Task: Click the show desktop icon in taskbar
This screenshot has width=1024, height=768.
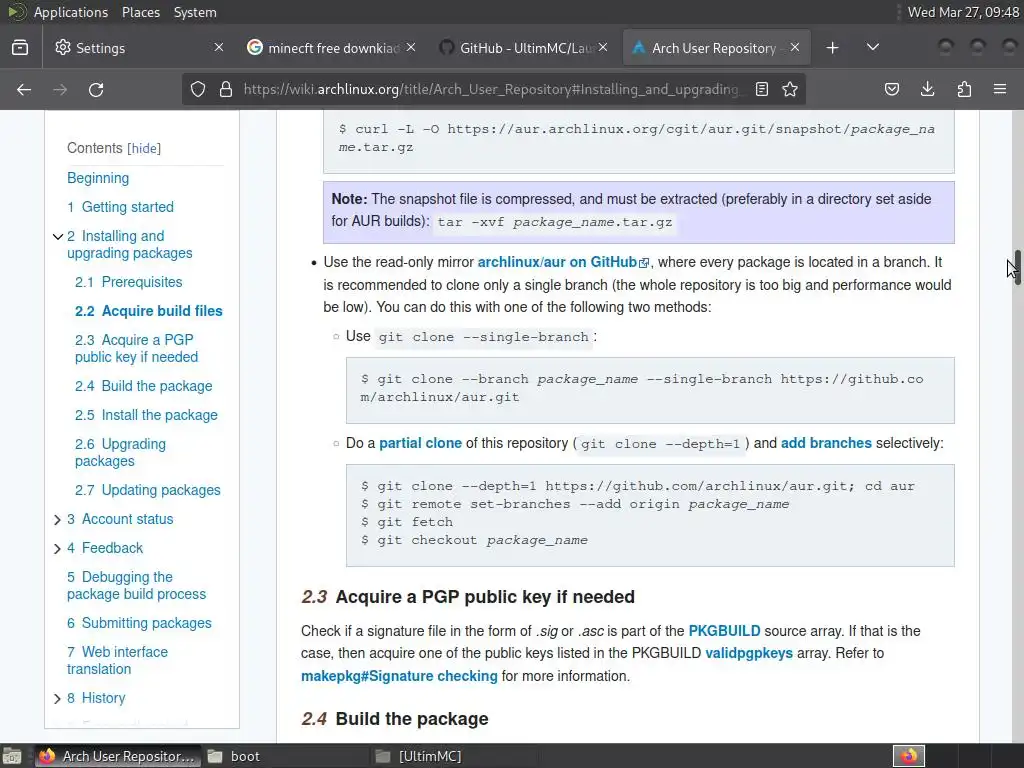Action: click(x=12, y=756)
